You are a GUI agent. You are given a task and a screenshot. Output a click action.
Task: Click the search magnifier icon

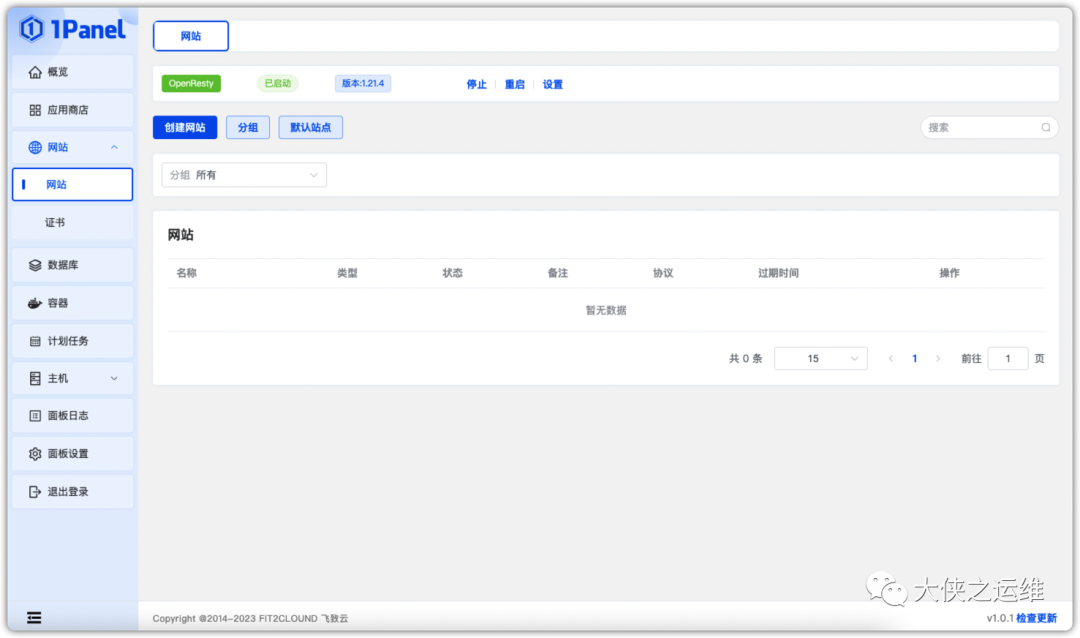[1046, 127]
